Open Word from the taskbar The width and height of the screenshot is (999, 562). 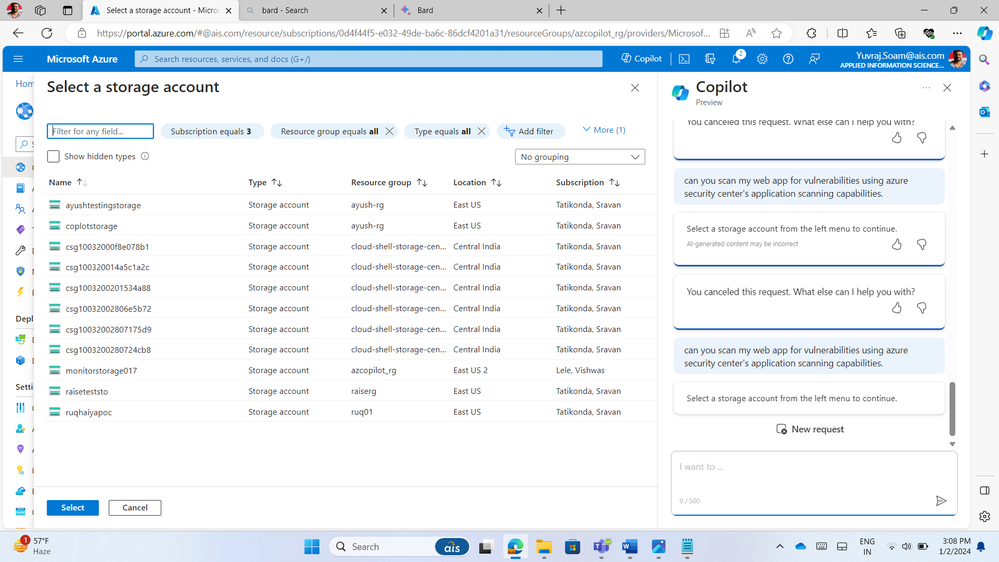629,547
